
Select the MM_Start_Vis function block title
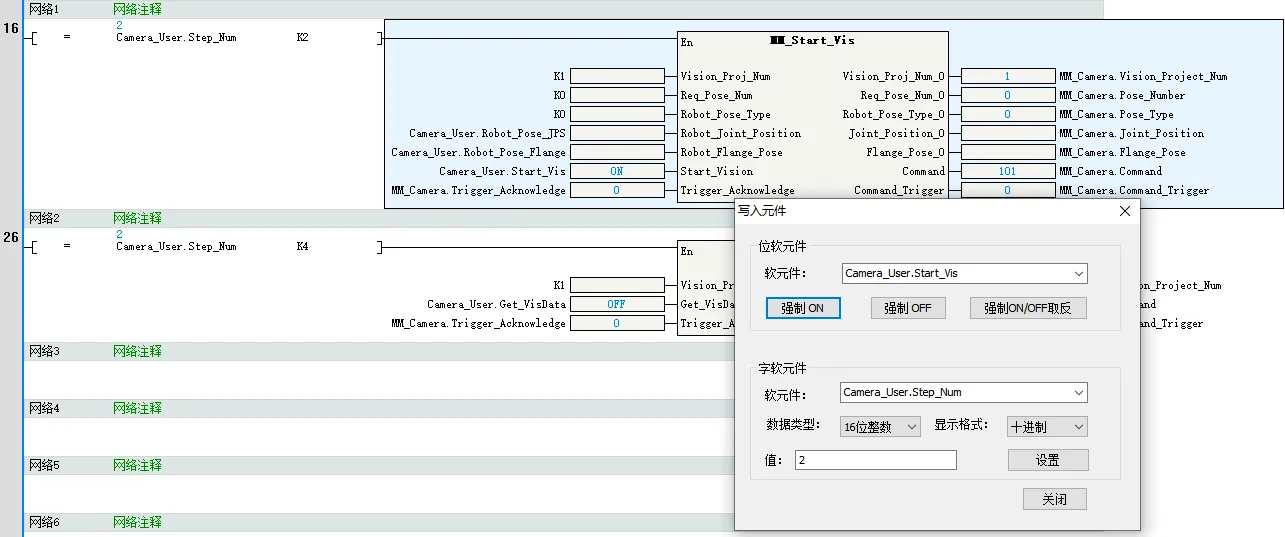point(812,41)
